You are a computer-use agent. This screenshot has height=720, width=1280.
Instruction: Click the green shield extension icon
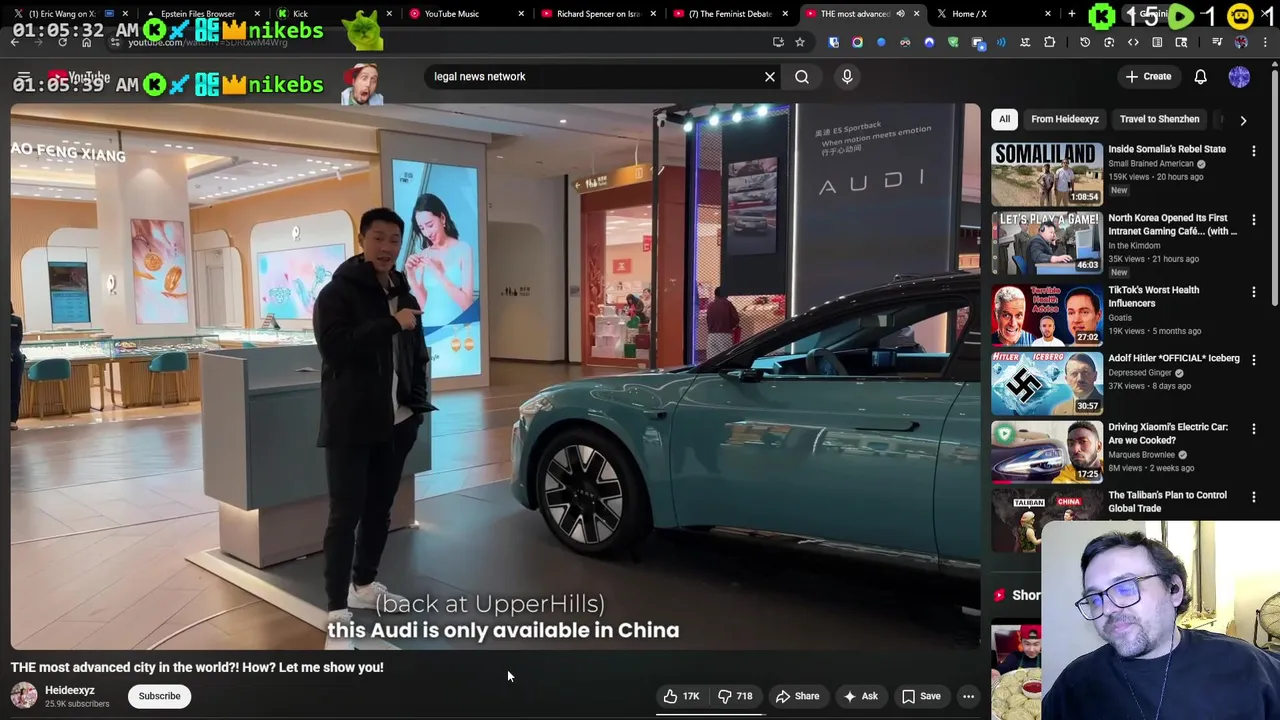pyautogui.click(x=953, y=42)
